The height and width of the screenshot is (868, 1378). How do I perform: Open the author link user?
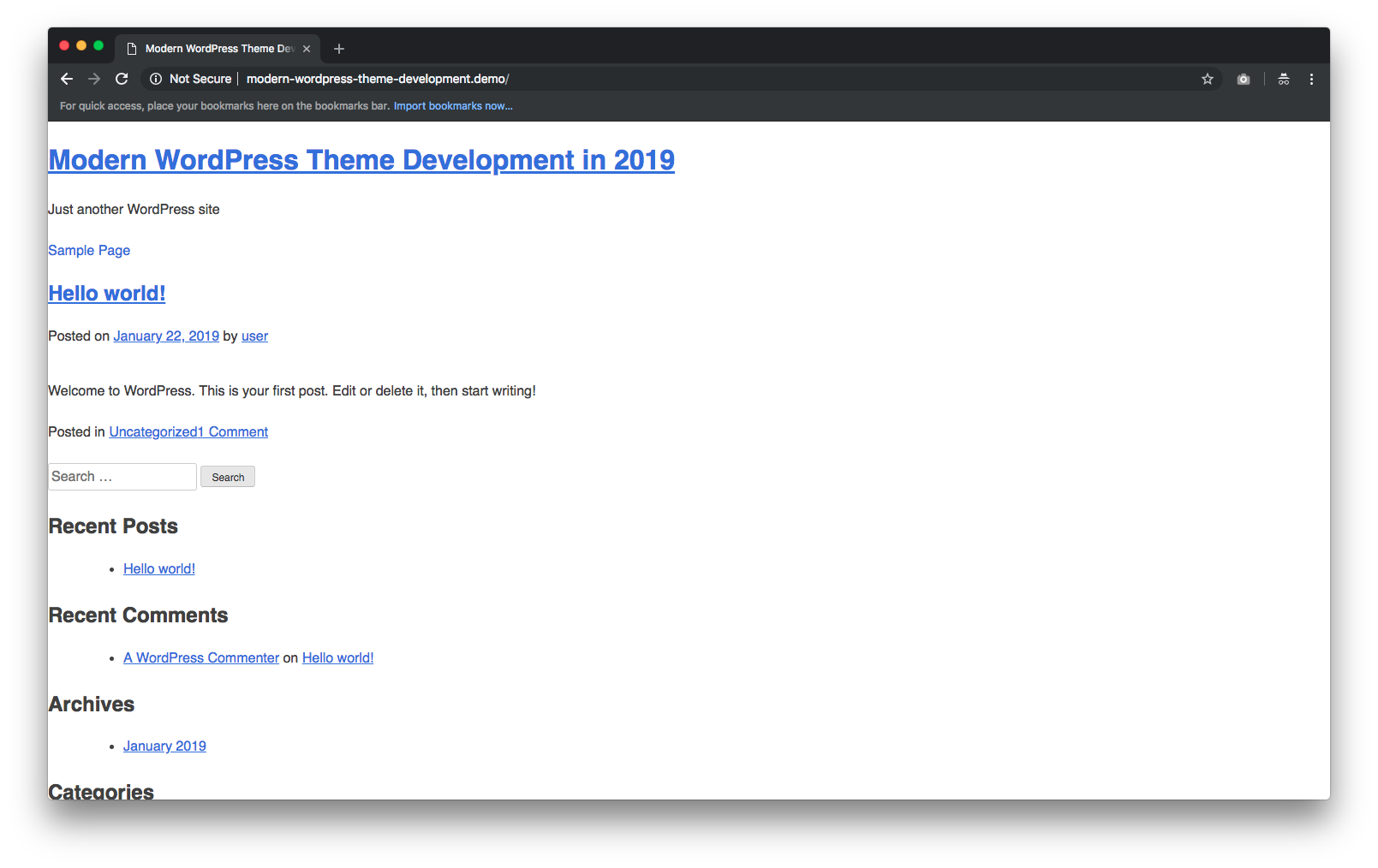point(254,336)
